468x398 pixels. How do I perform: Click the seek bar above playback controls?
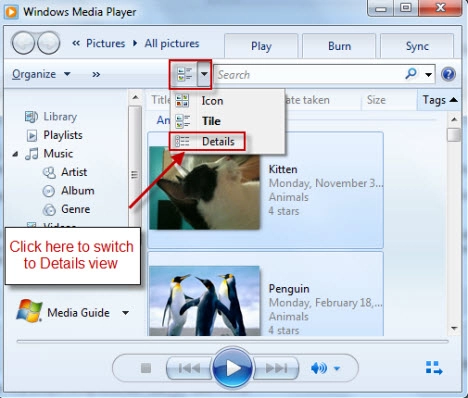(232, 341)
